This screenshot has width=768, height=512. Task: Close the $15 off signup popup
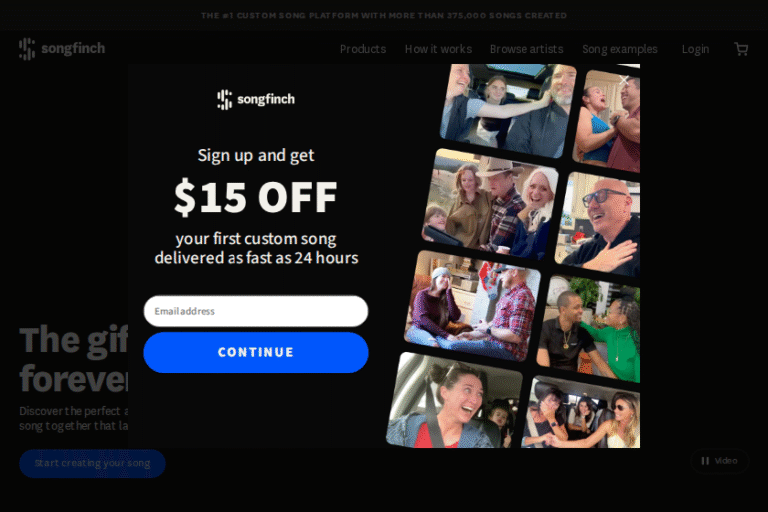coord(624,80)
